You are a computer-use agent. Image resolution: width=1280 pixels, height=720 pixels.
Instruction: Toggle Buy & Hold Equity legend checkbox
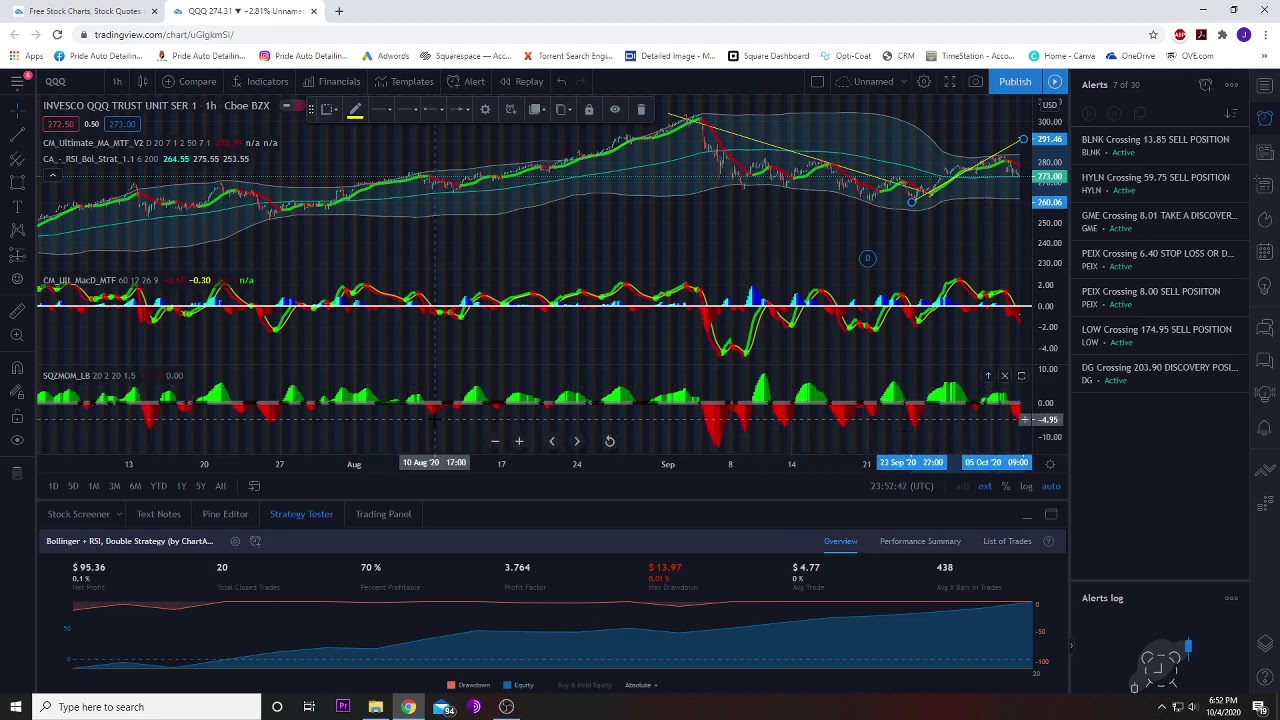click(585, 685)
